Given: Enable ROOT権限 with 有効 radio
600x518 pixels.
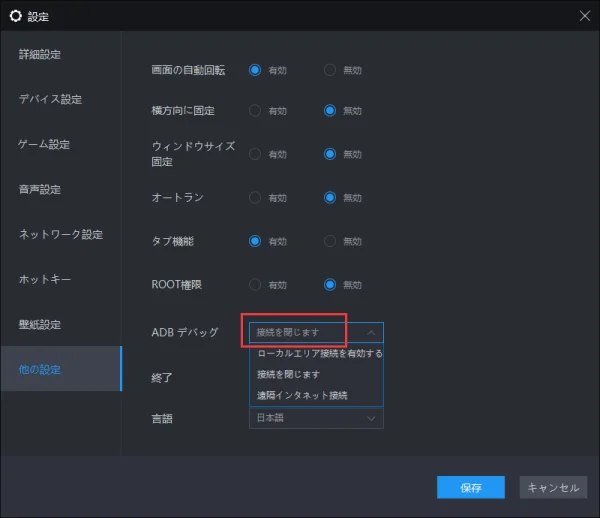Looking at the screenshot, I should coord(255,285).
